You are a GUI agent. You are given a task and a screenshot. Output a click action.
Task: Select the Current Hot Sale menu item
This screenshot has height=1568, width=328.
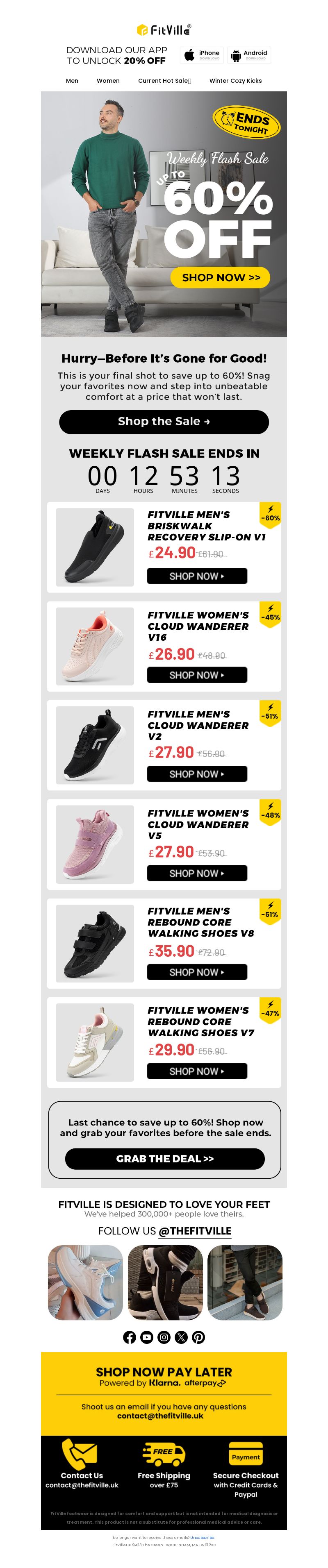(164, 80)
